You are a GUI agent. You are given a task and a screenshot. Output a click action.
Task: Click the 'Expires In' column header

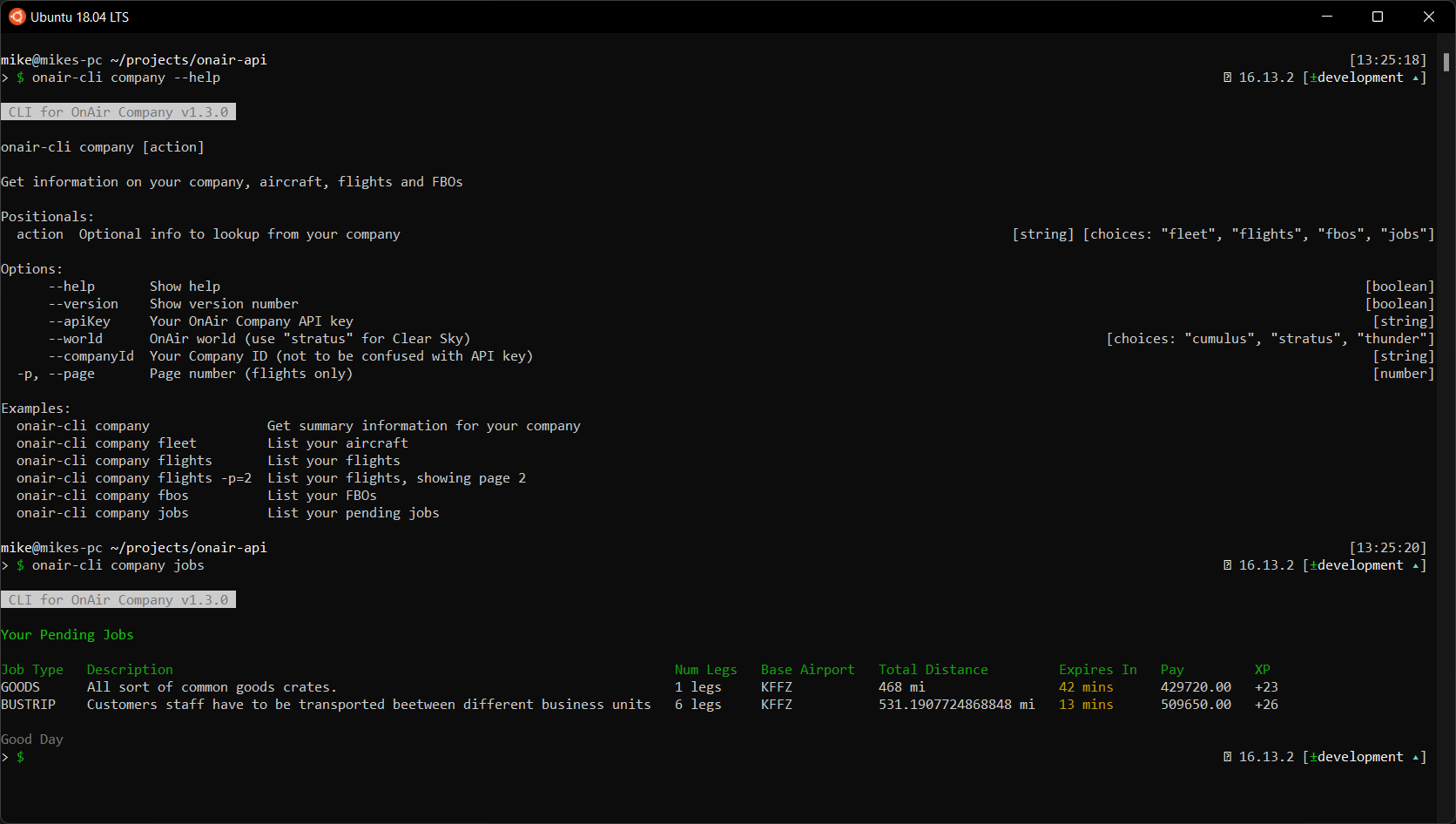click(x=1098, y=670)
